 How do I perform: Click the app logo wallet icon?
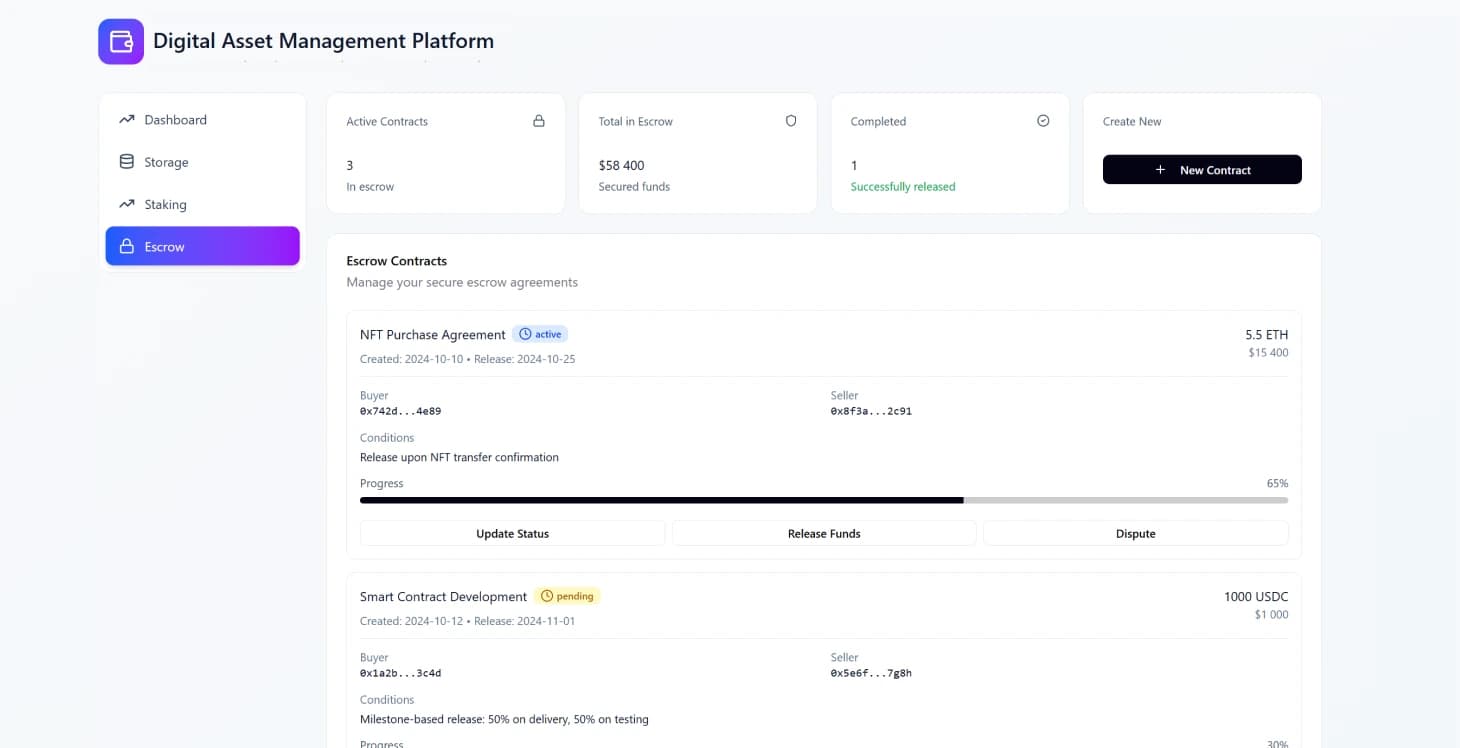click(x=120, y=41)
